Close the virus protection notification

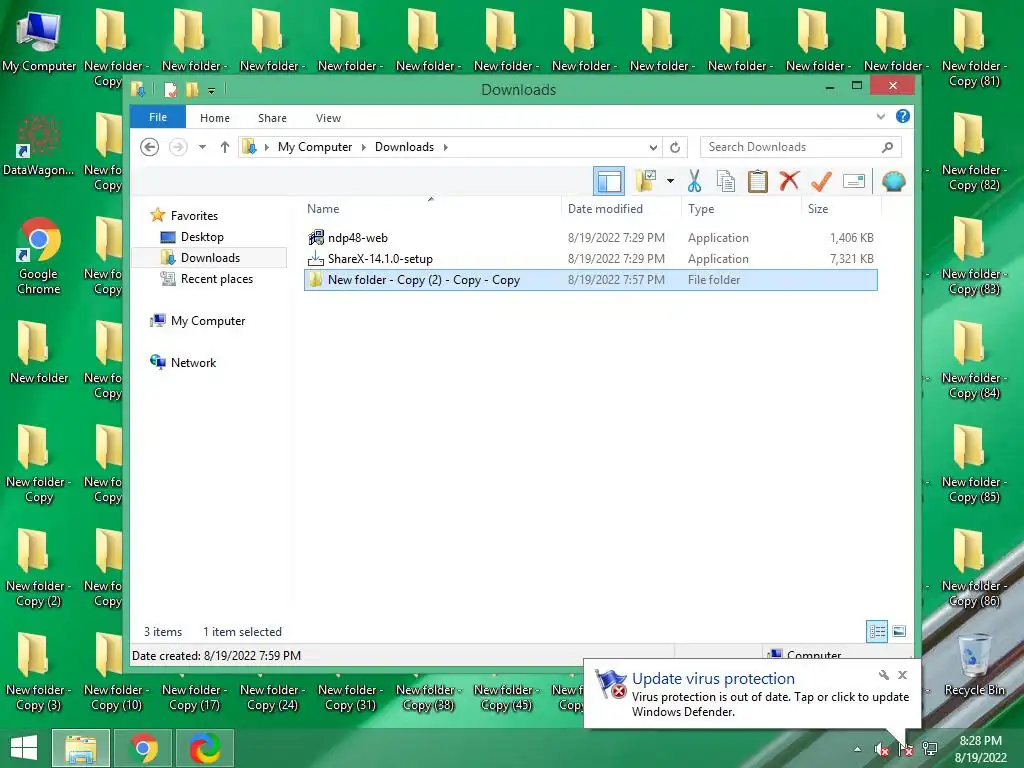(903, 675)
